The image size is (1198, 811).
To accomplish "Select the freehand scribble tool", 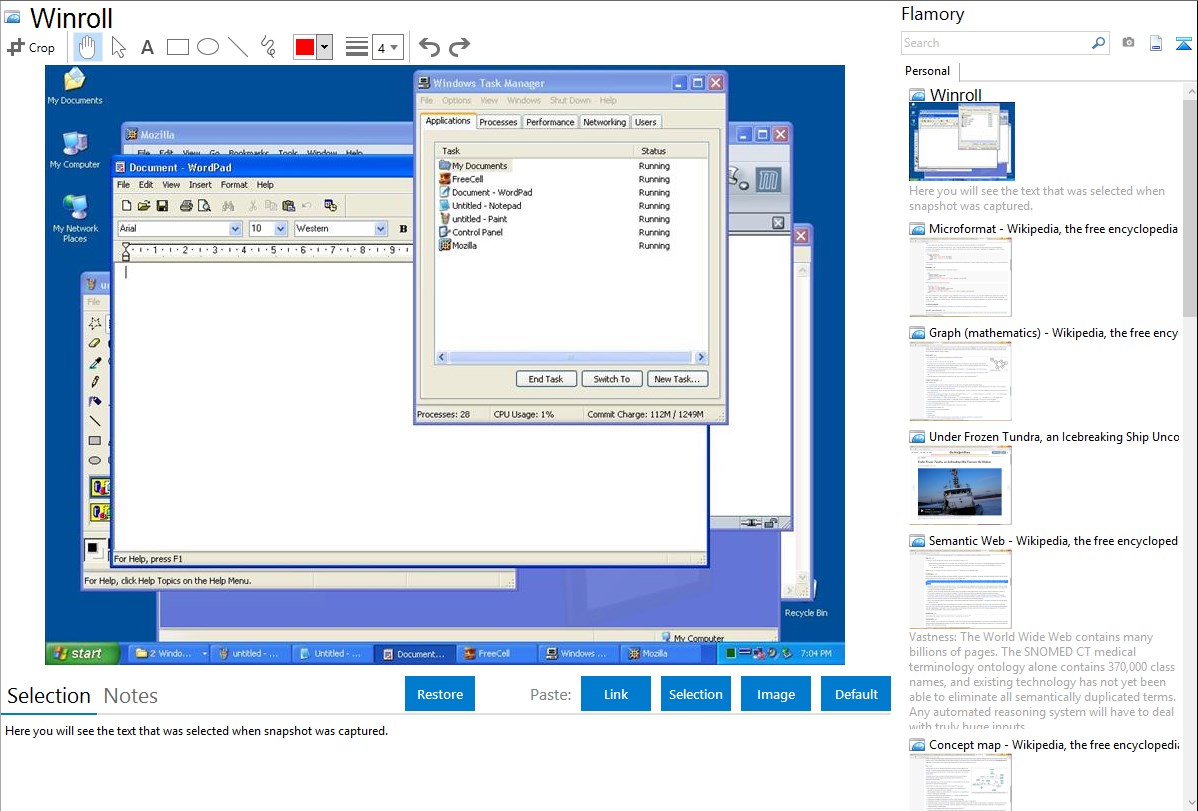I will (x=268, y=47).
